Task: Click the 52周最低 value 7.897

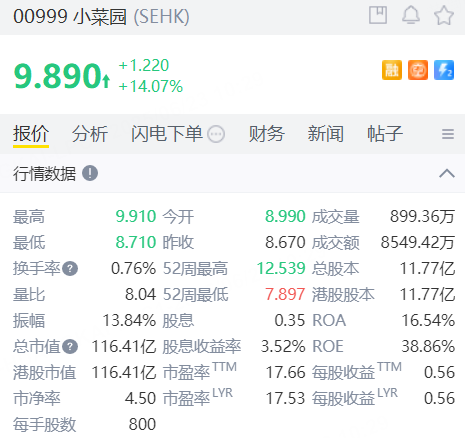Action: click(x=285, y=294)
